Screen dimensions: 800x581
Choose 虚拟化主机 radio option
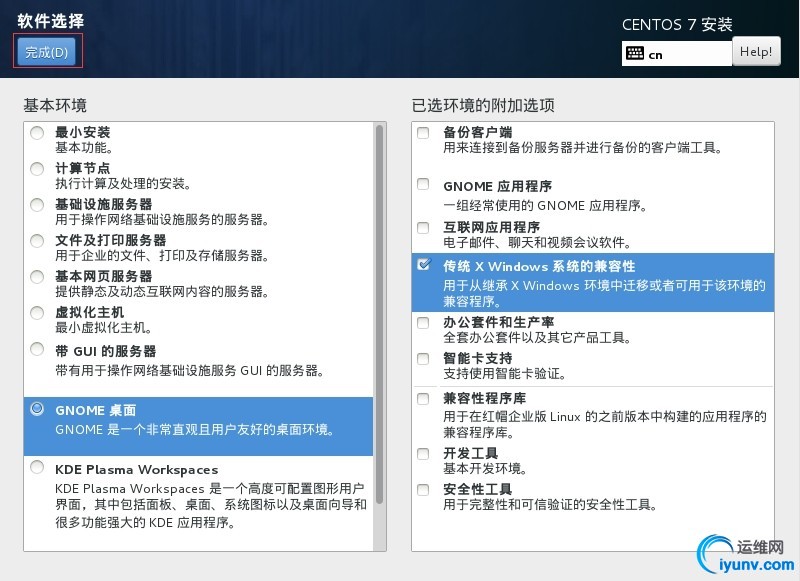click(37, 313)
